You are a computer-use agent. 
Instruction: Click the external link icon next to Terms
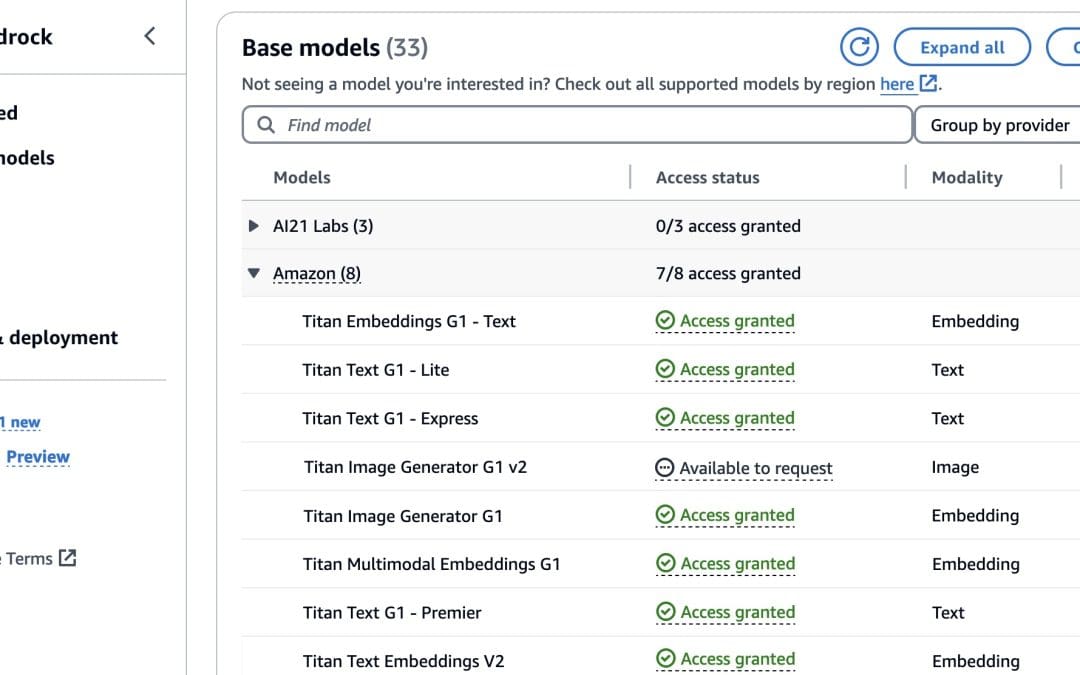(67, 558)
